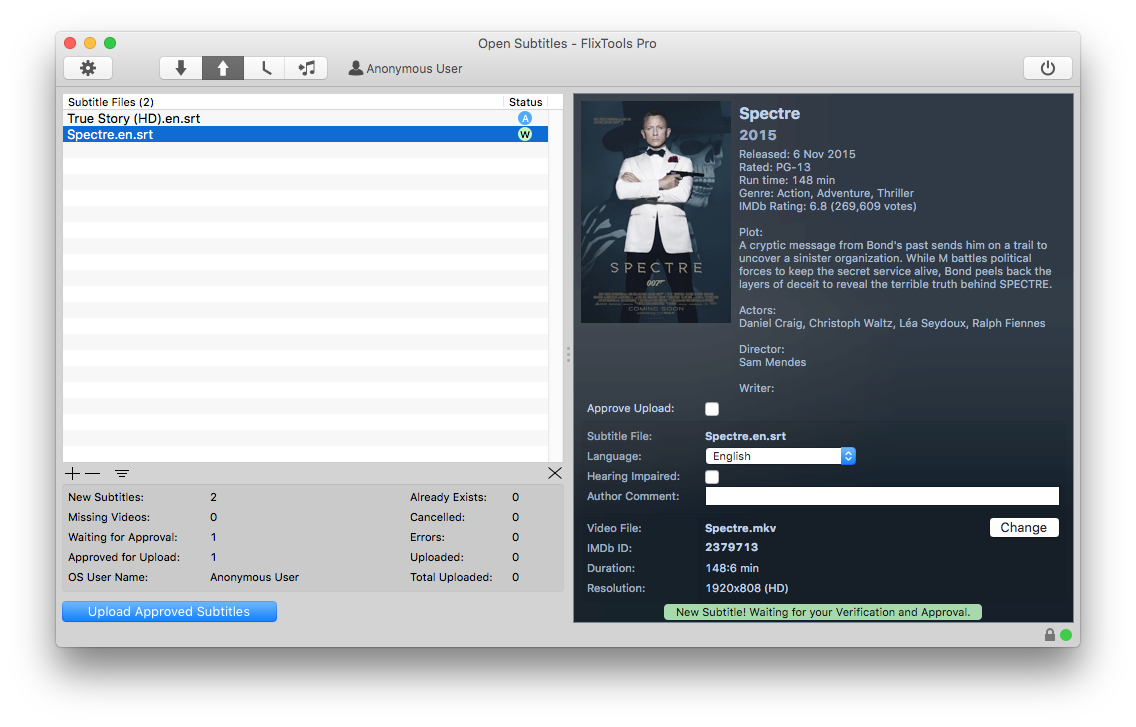Click the director name Sam Mendes
Image resolution: width=1136 pixels, height=727 pixels.
[772, 362]
